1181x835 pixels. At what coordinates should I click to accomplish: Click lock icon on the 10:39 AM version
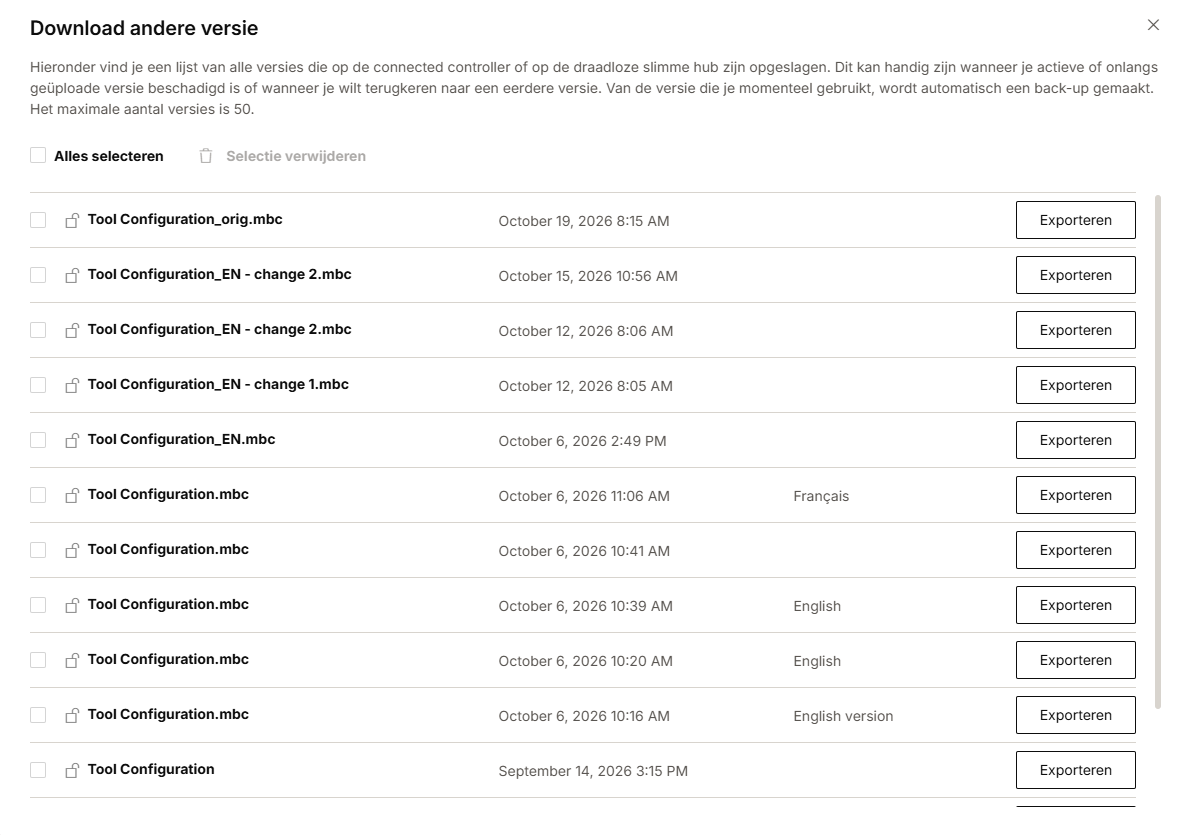pyautogui.click(x=72, y=605)
